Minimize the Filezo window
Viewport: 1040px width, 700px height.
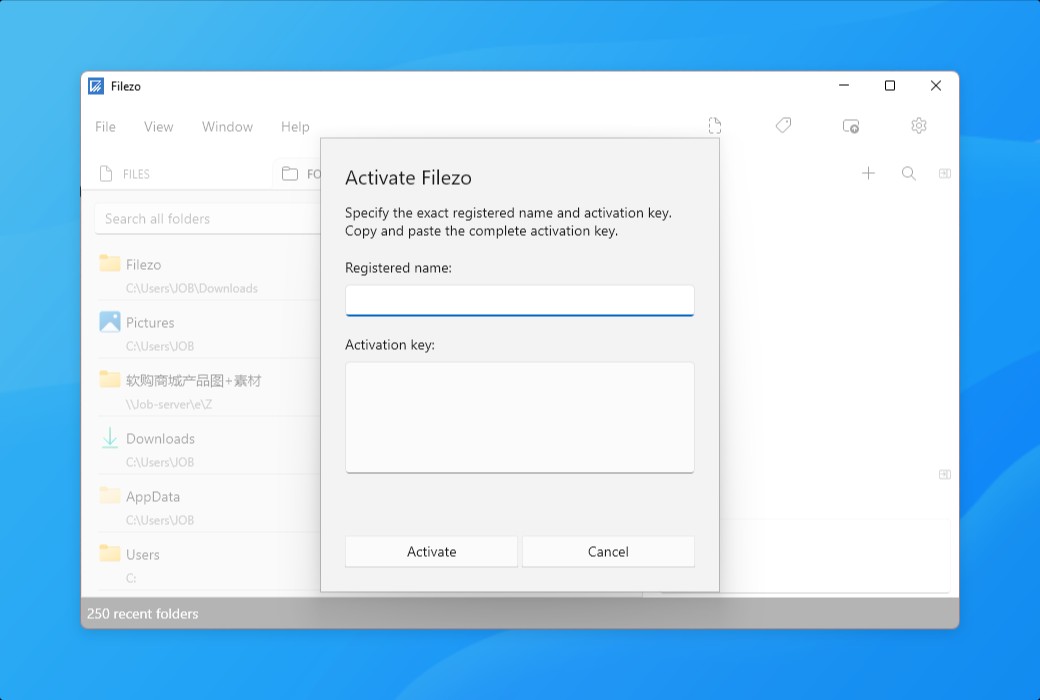click(844, 86)
